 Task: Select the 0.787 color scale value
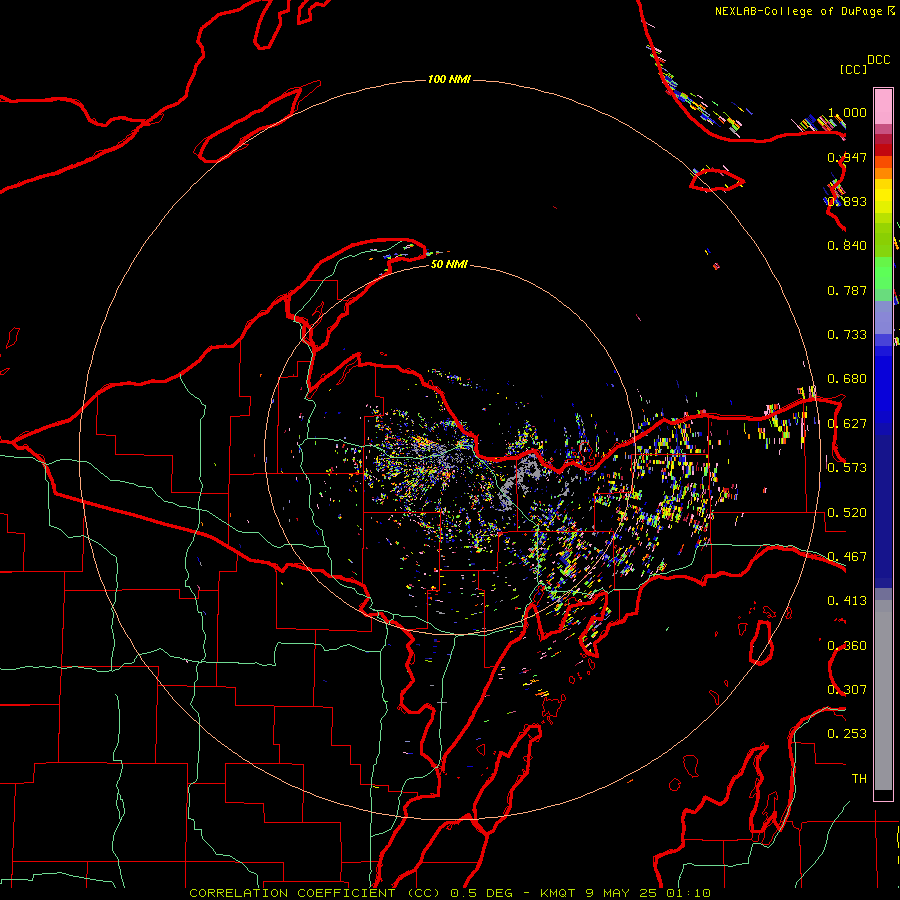pos(847,290)
